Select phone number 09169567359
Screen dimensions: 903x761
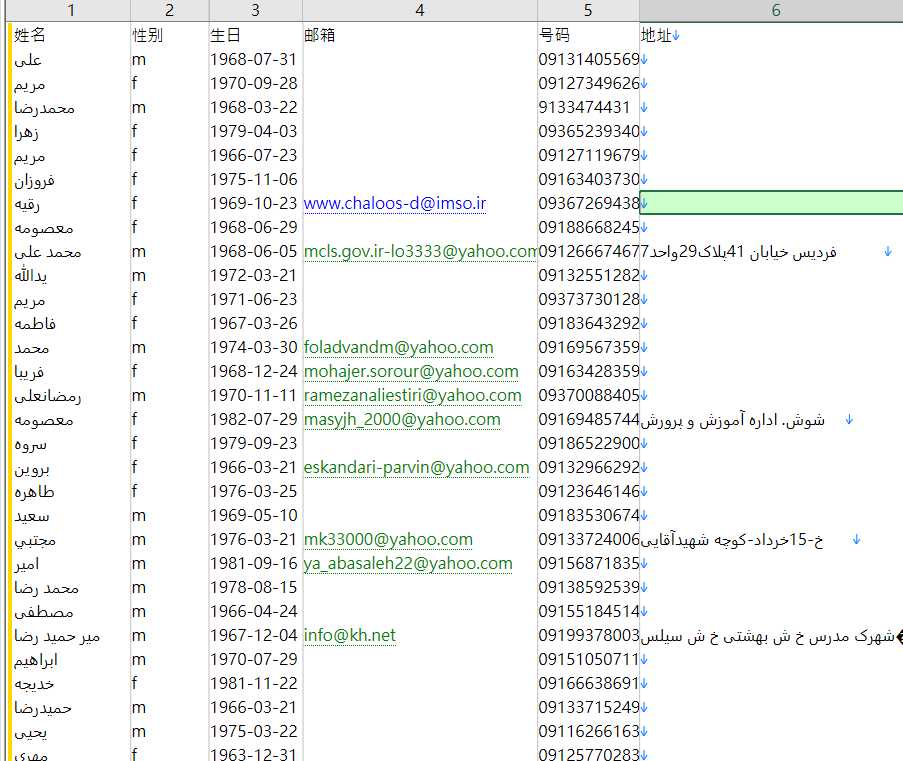pos(588,347)
